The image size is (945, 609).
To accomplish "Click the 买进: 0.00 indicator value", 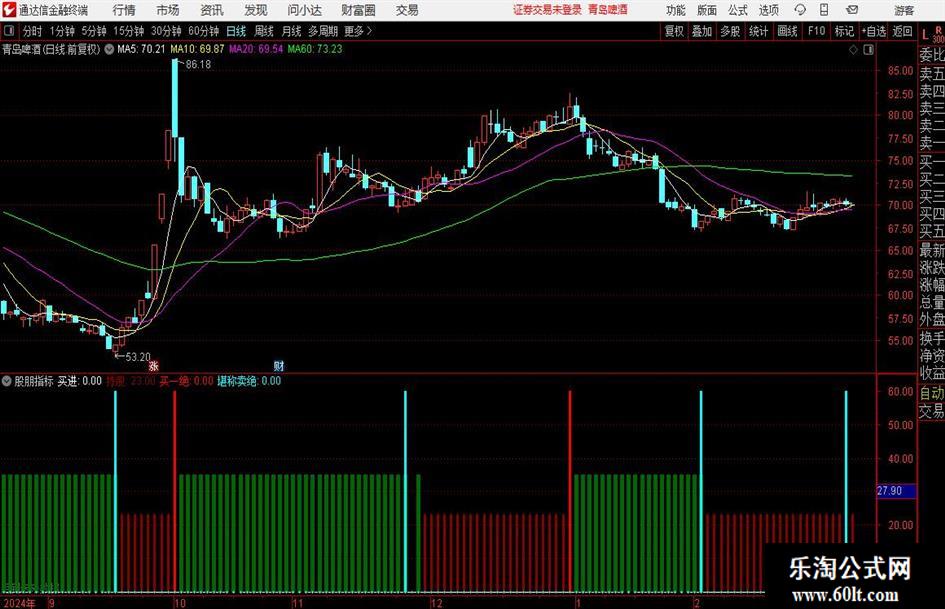I will point(80,381).
